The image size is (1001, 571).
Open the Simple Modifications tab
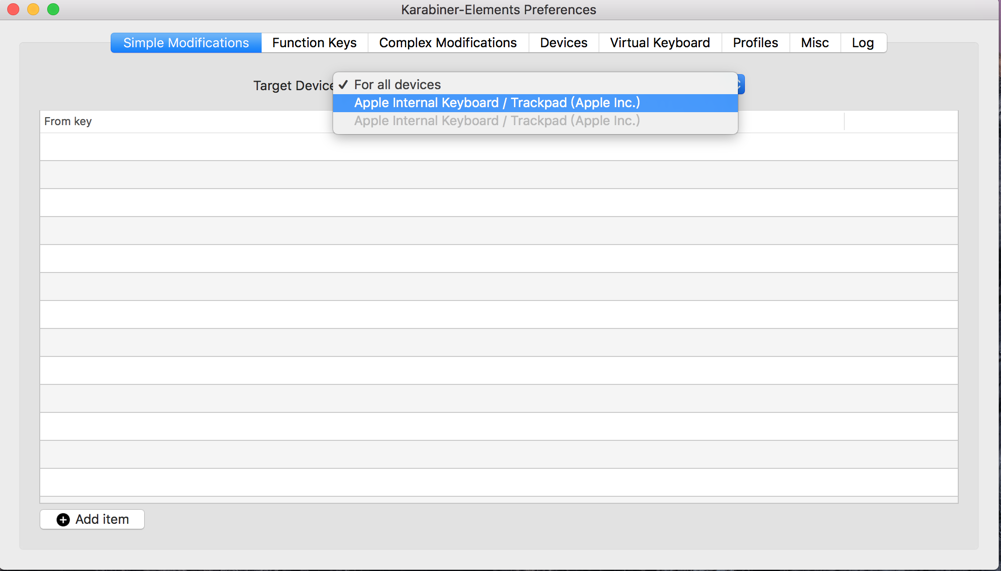[x=186, y=43]
